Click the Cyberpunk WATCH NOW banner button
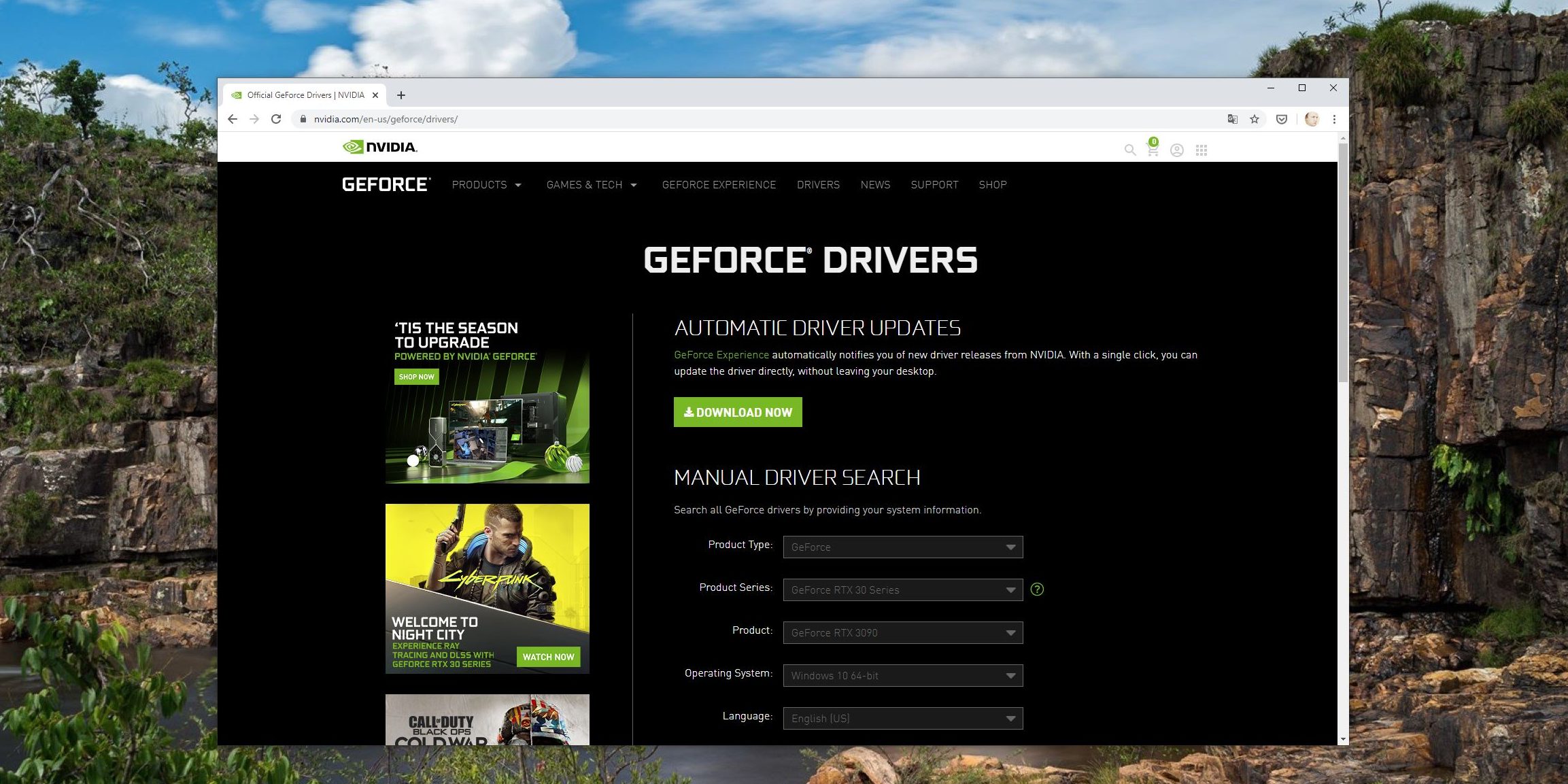This screenshot has height=784, width=1568. click(548, 657)
